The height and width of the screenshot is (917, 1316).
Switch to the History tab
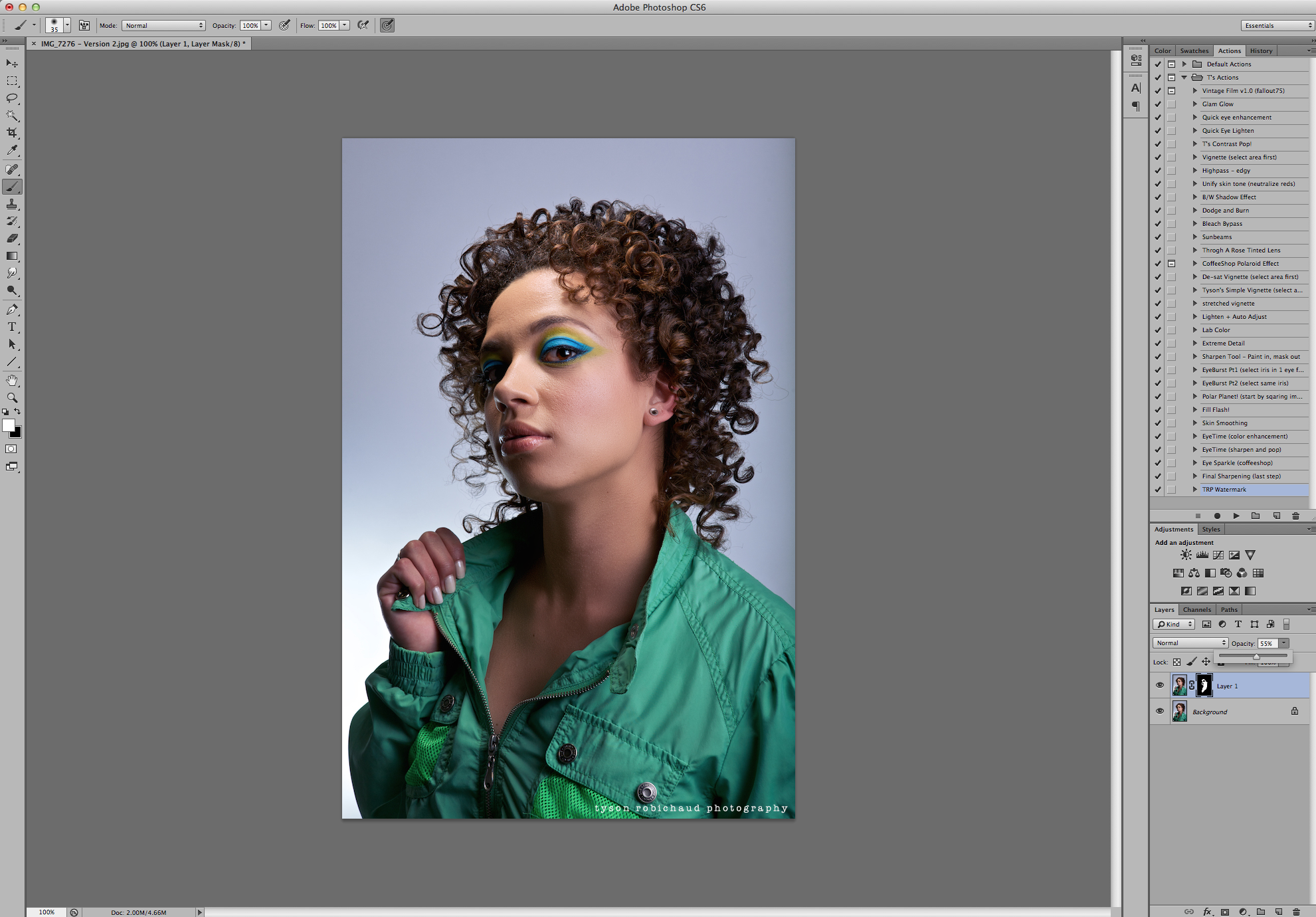point(1260,51)
